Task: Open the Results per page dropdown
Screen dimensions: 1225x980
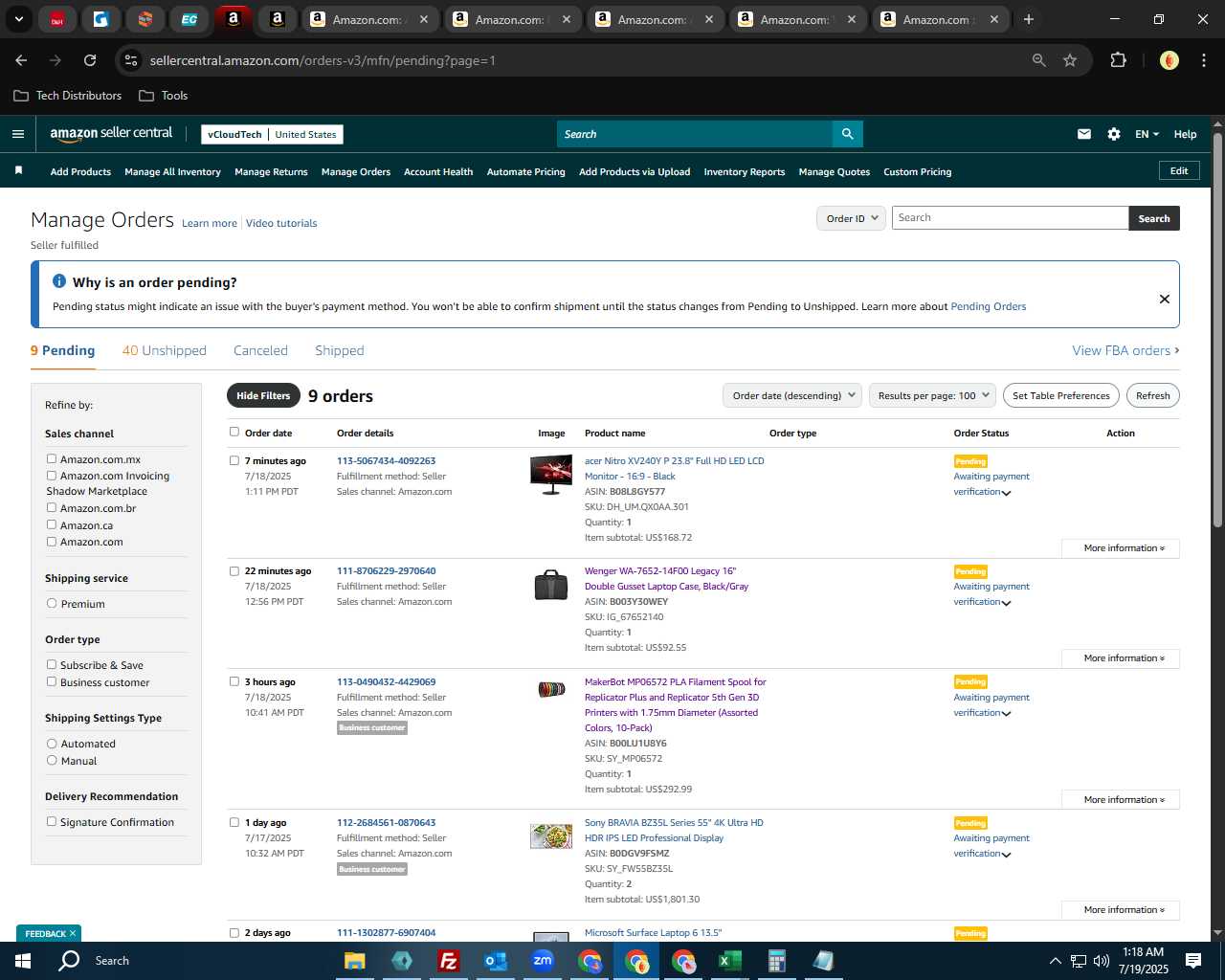Action: (x=933, y=395)
